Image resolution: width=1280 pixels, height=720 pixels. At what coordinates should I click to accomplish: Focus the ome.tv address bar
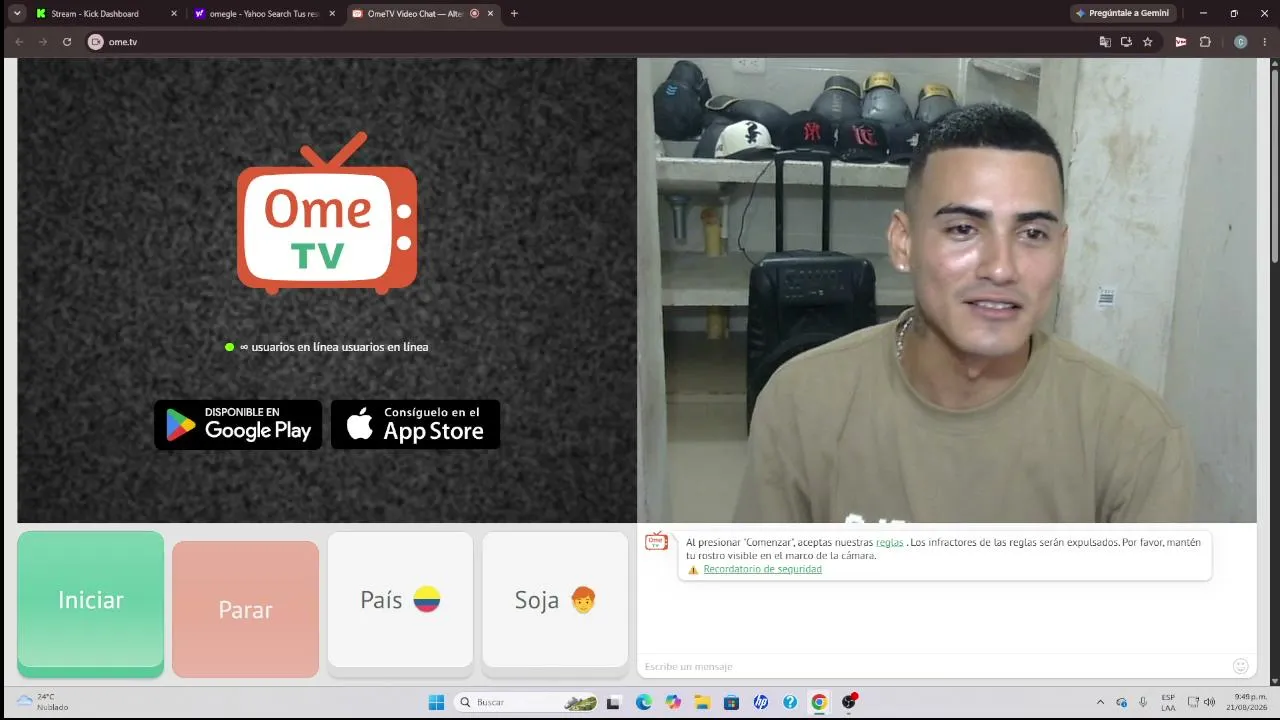[x=590, y=42]
